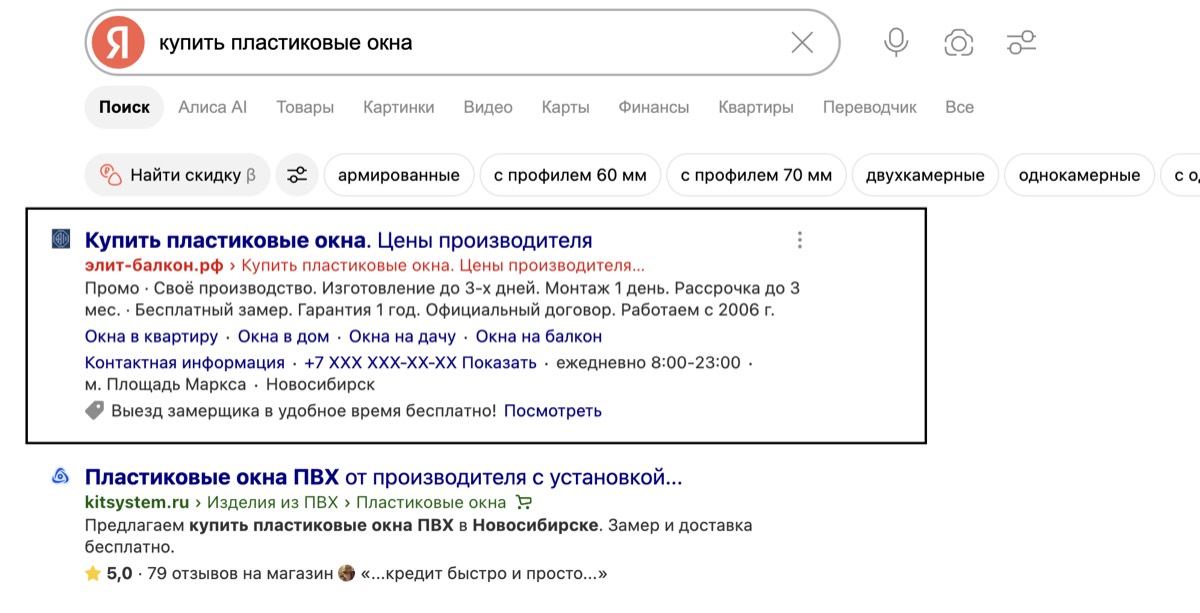Viewport: 1200px width, 613px height.
Task: Click the ежедневно 8:00-23:00 hours text
Action: pyautogui.click(x=649, y=362)
